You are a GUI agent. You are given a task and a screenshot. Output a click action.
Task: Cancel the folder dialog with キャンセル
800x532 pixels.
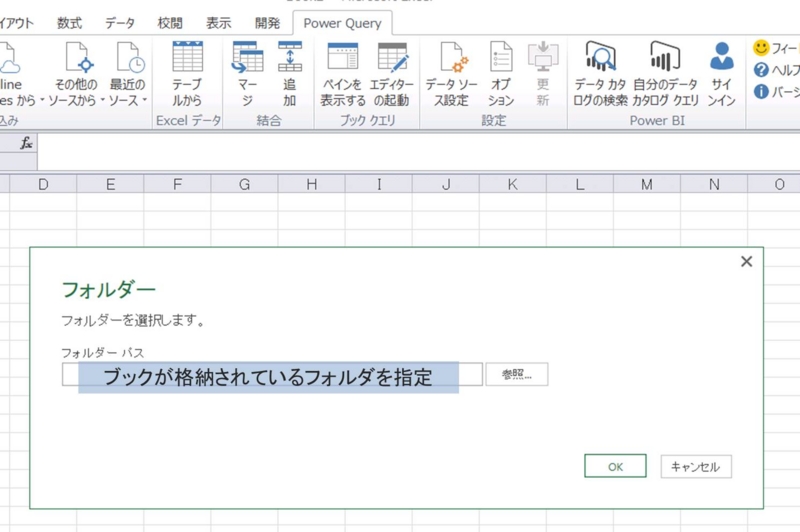(x=696, y=466)
